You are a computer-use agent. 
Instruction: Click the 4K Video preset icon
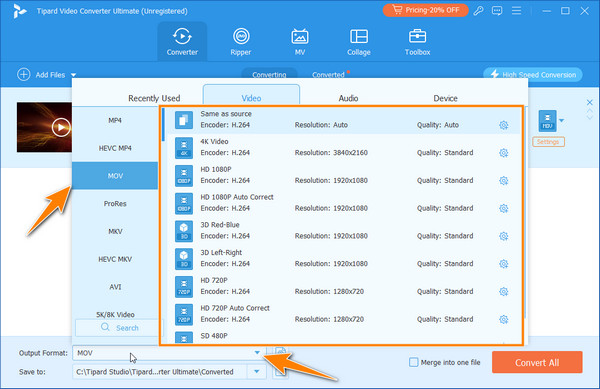184,148
